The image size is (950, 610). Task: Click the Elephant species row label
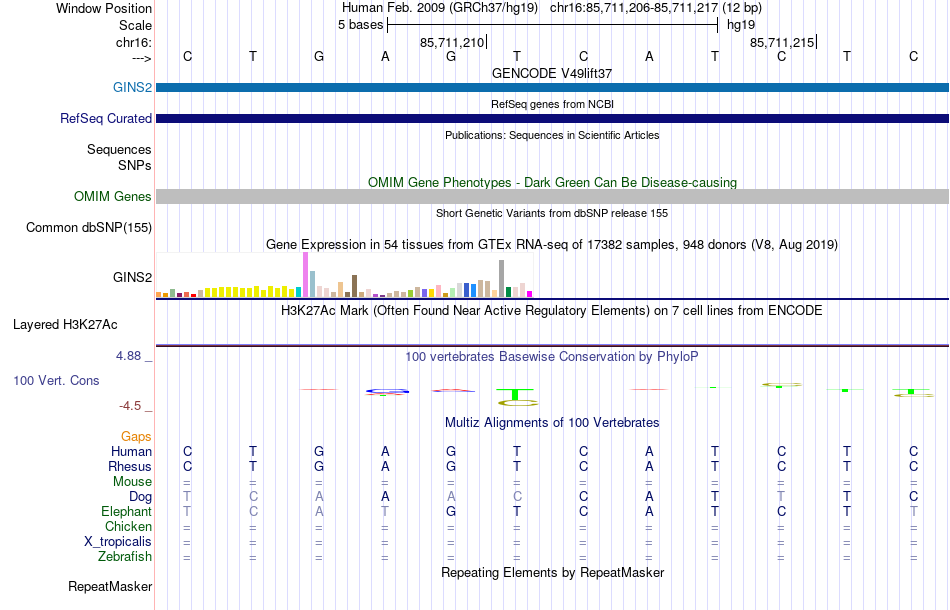127,512
